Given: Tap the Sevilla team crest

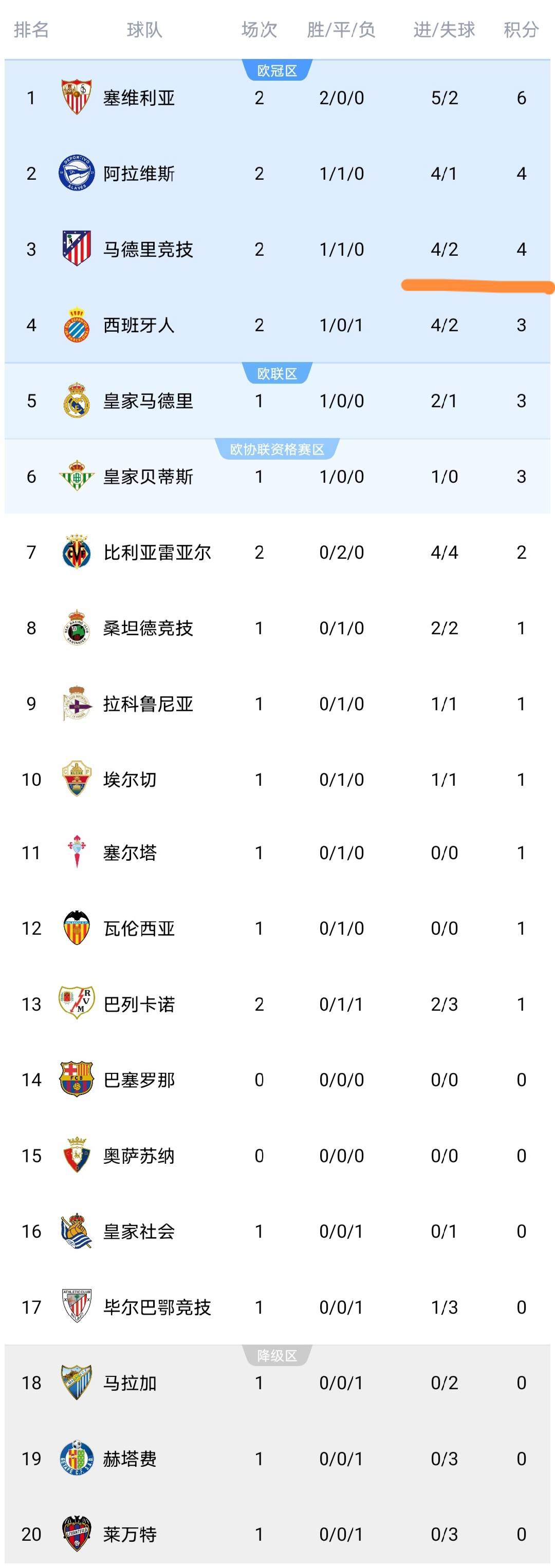Looking at the screenshot, I should [x=77, y=98].
